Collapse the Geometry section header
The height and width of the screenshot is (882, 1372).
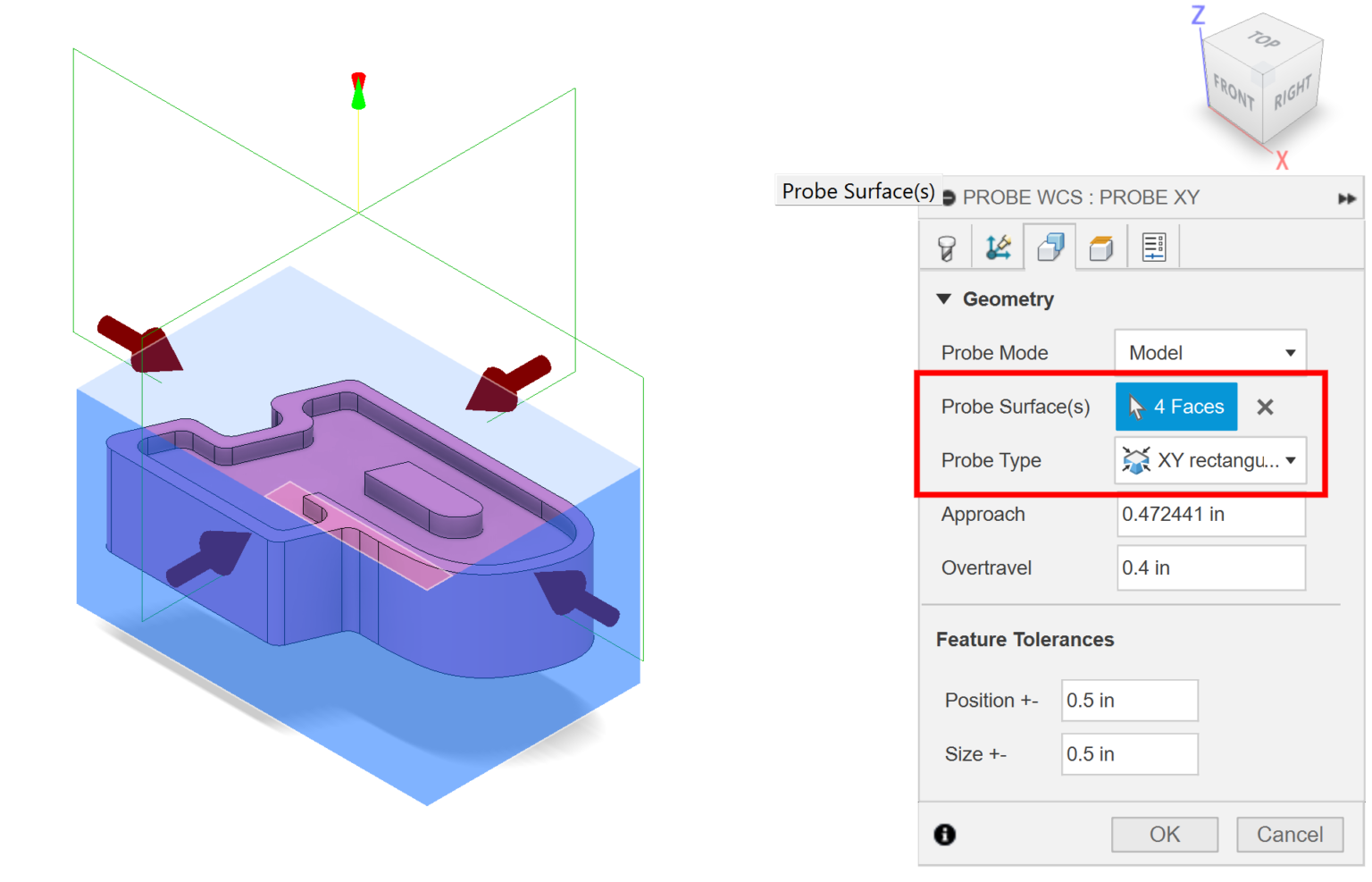(x=944, y=299)
